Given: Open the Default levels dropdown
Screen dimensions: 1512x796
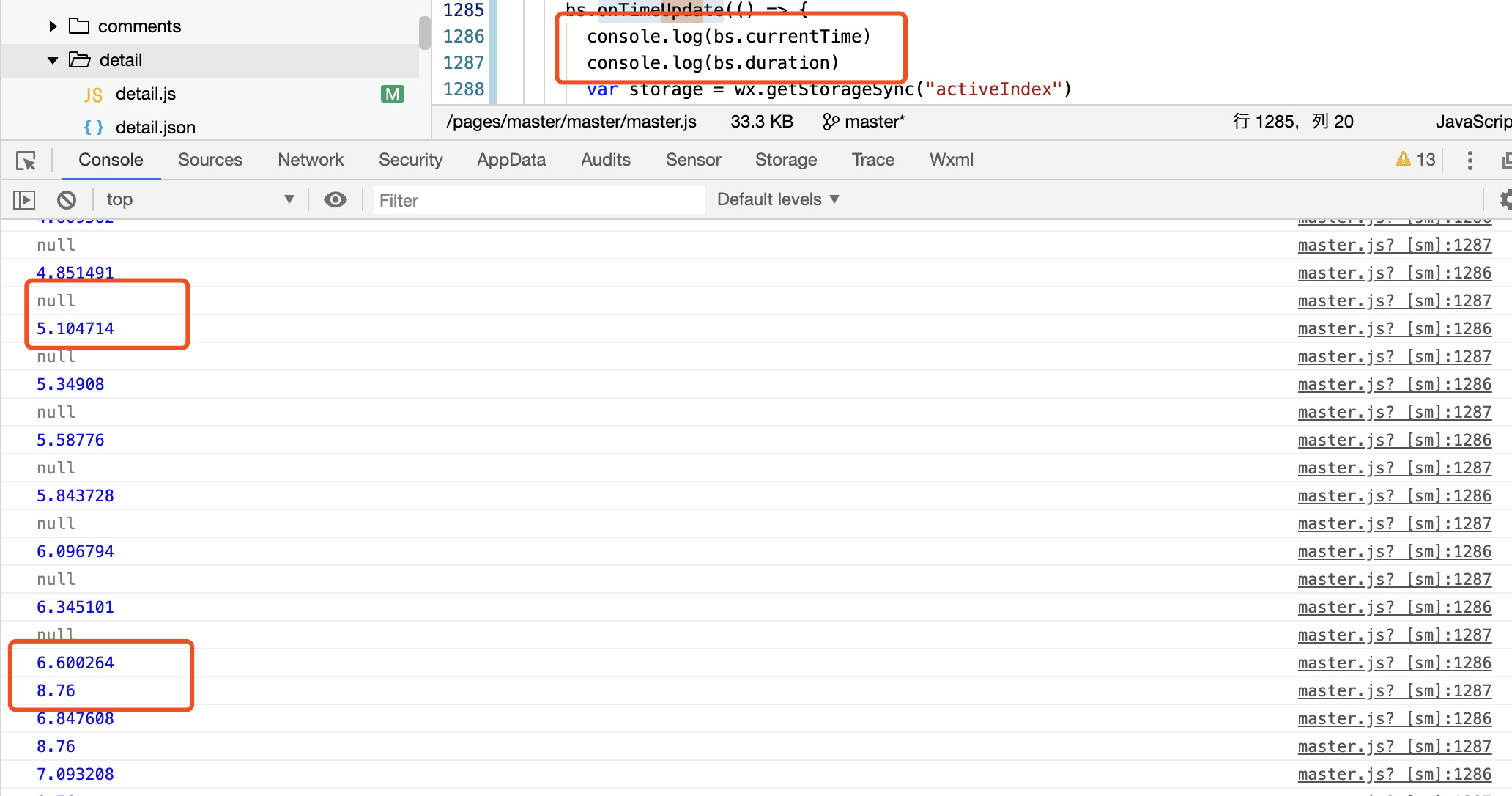Looking at the screenshot, I should point(777,199).
